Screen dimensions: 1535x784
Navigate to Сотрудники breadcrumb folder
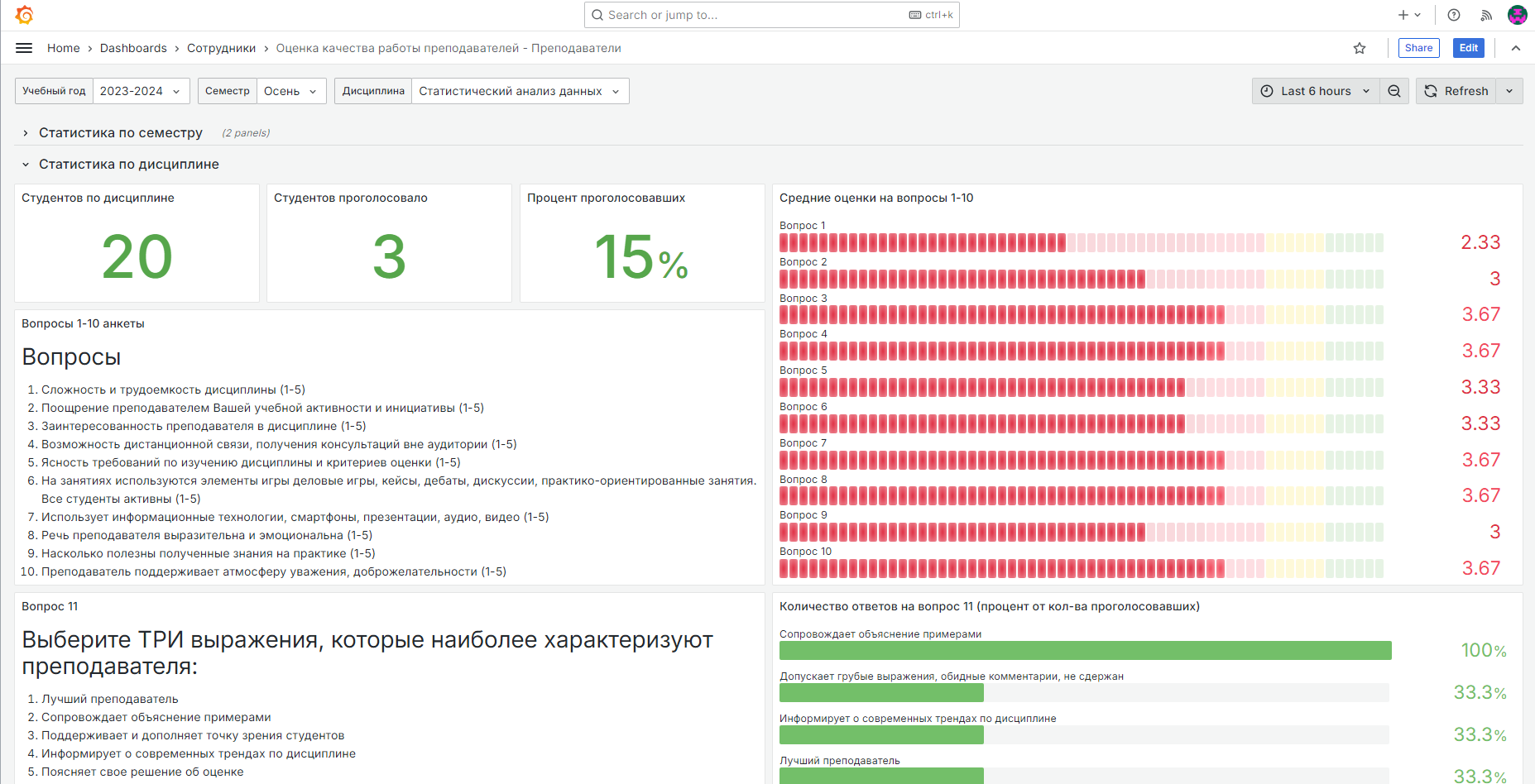click(221, 48)
